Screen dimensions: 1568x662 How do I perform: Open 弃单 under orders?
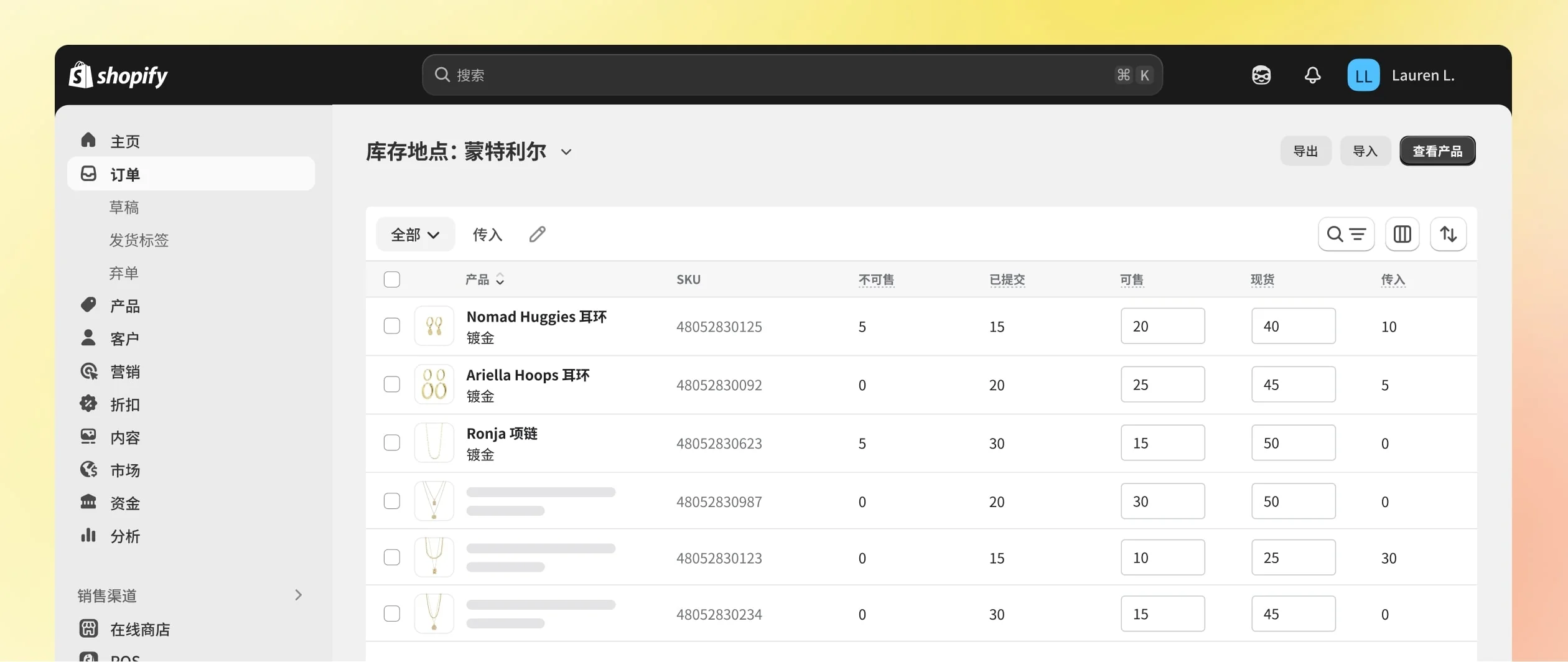[124, 273]
